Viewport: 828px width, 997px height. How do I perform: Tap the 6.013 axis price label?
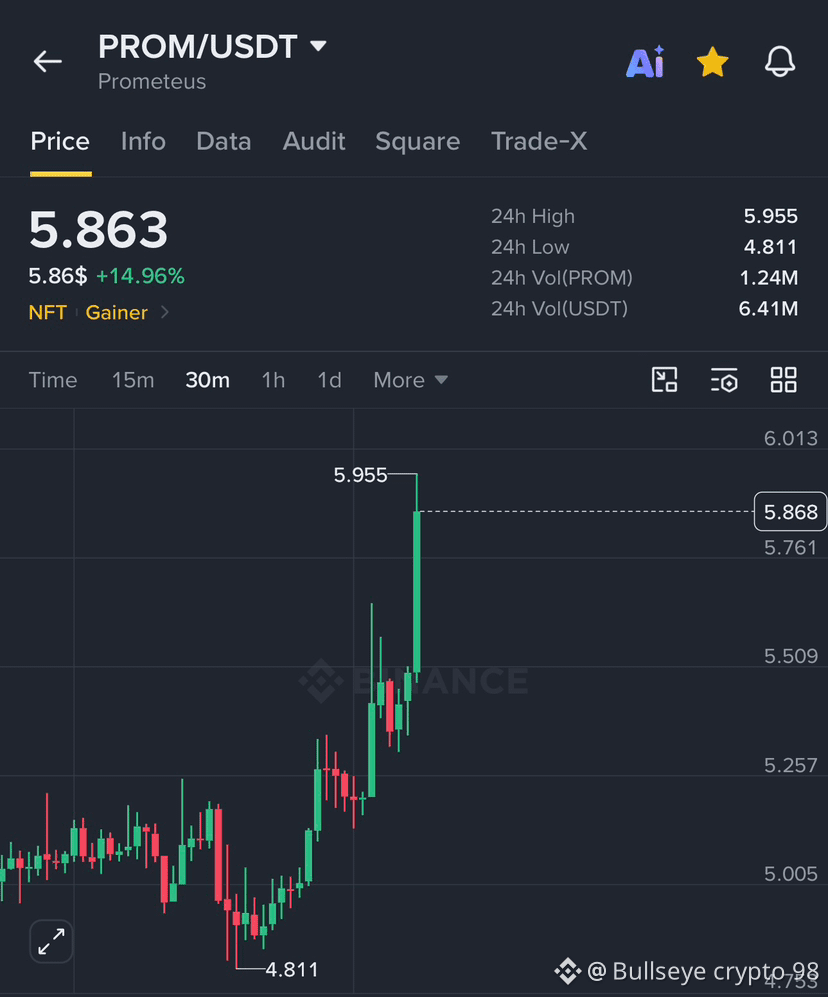coord(790,438)
